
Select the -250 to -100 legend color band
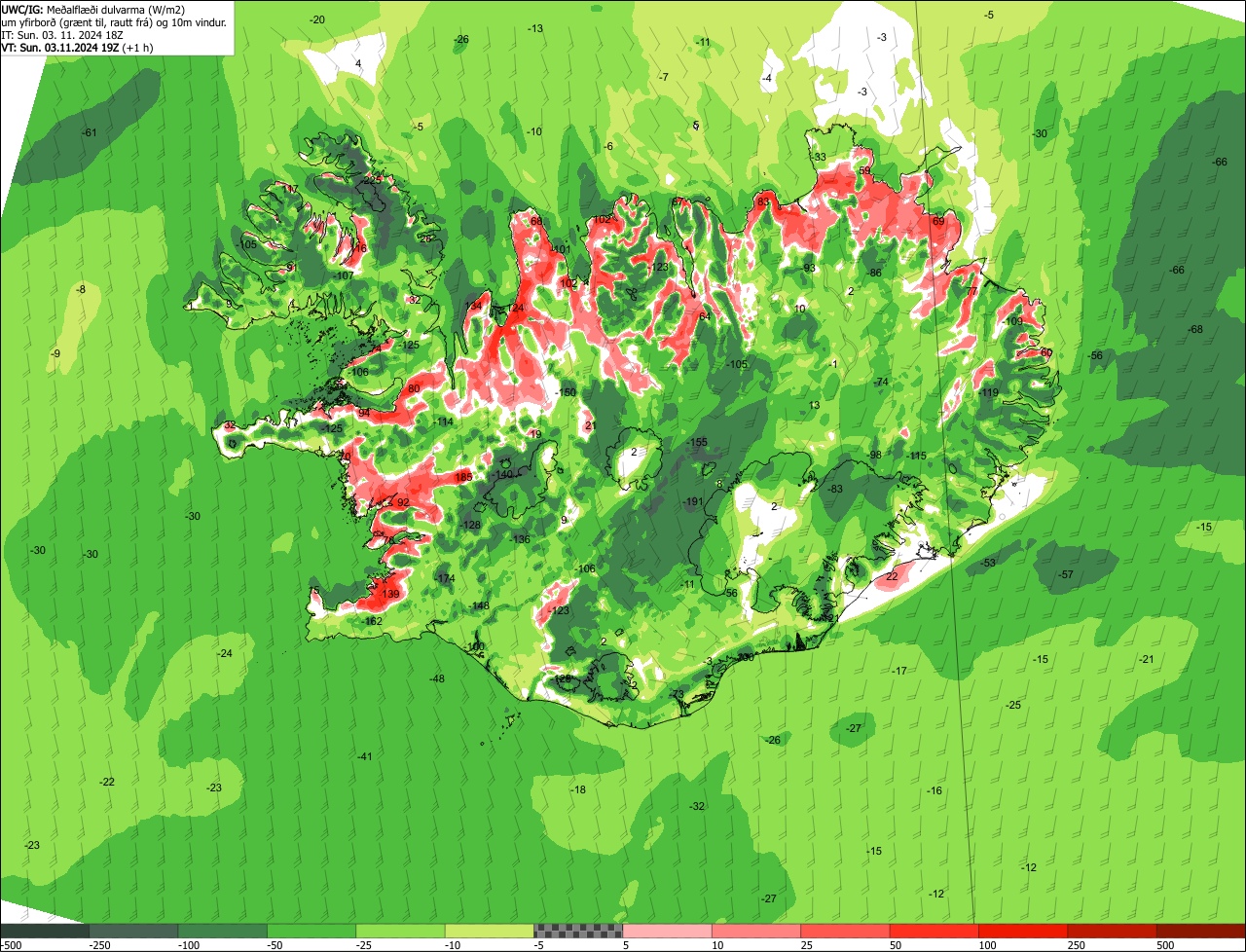coord(134,932)
